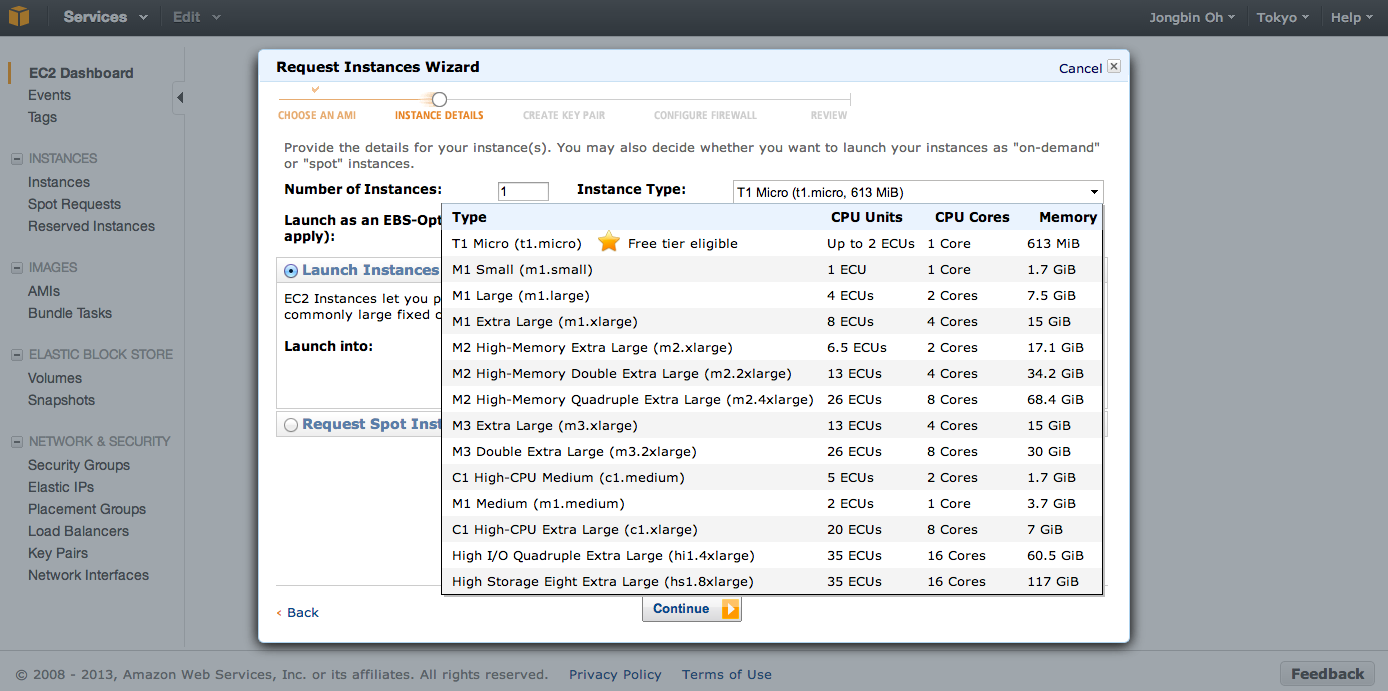Image resolution: width=1388 pixels, height=691 pixels.
Task: Click the Continue button
Action: point(692,609)
